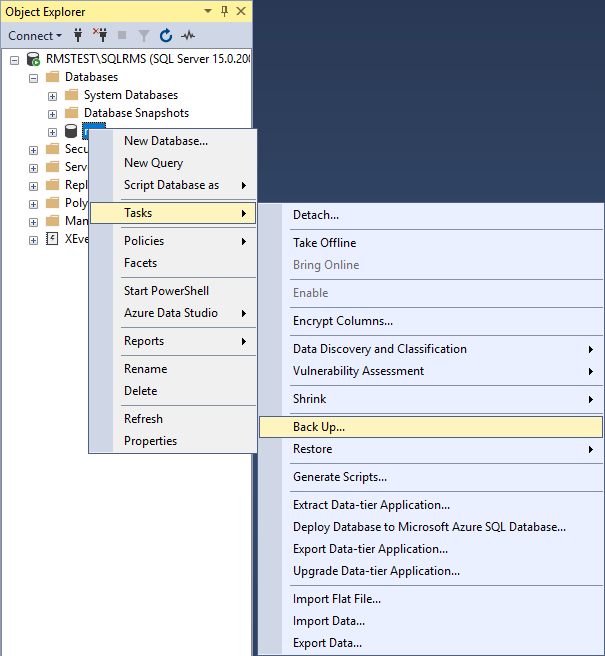Image resolution: width=605 pixels, height=656 pixels.
Task: Click the Tasks menu entry
Action: click(173, 213)
